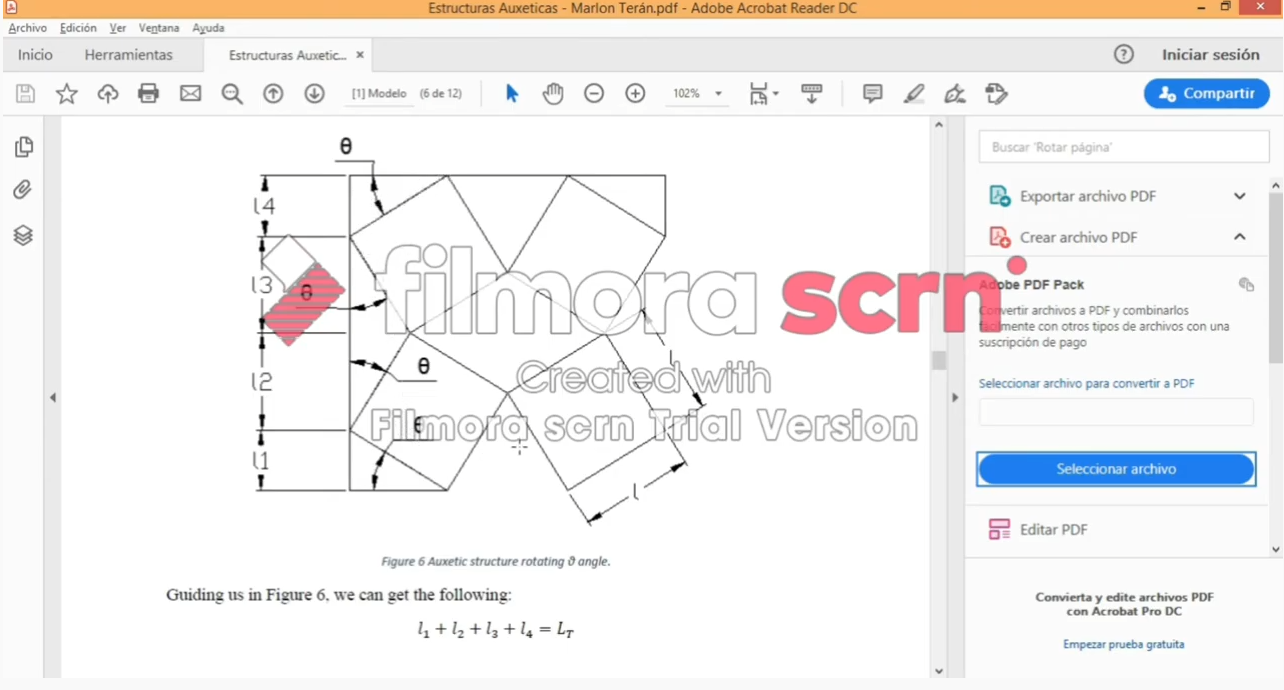Print the document using printer icon
Image resolution: width=1284 pixels, height=690 pixels.
[148, 94]
